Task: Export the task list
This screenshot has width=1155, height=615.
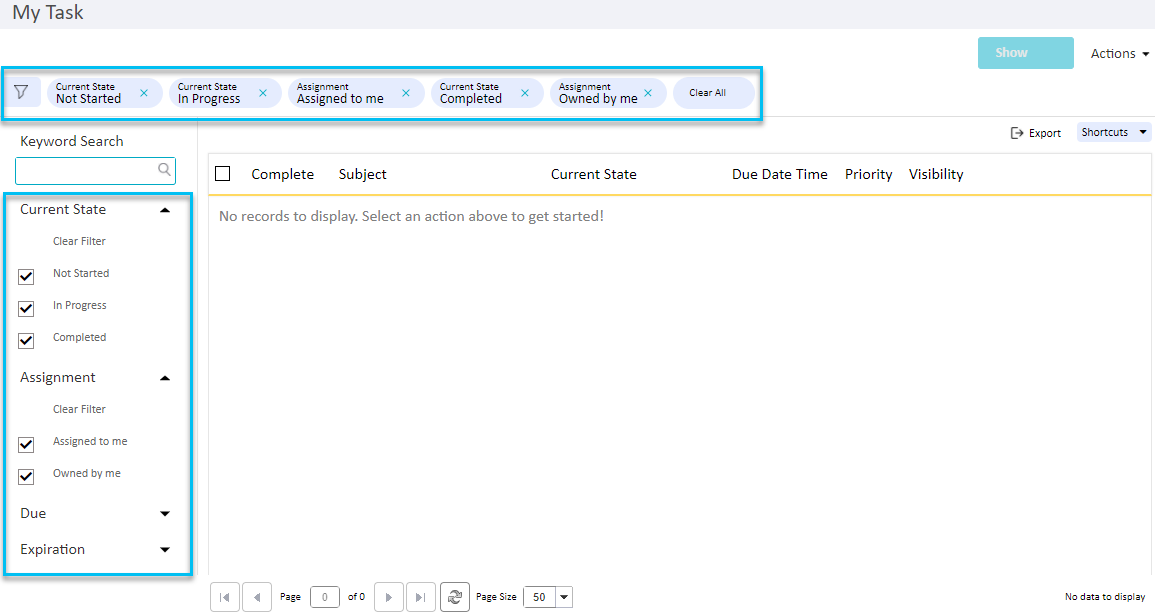Action: pos(1036,131)
